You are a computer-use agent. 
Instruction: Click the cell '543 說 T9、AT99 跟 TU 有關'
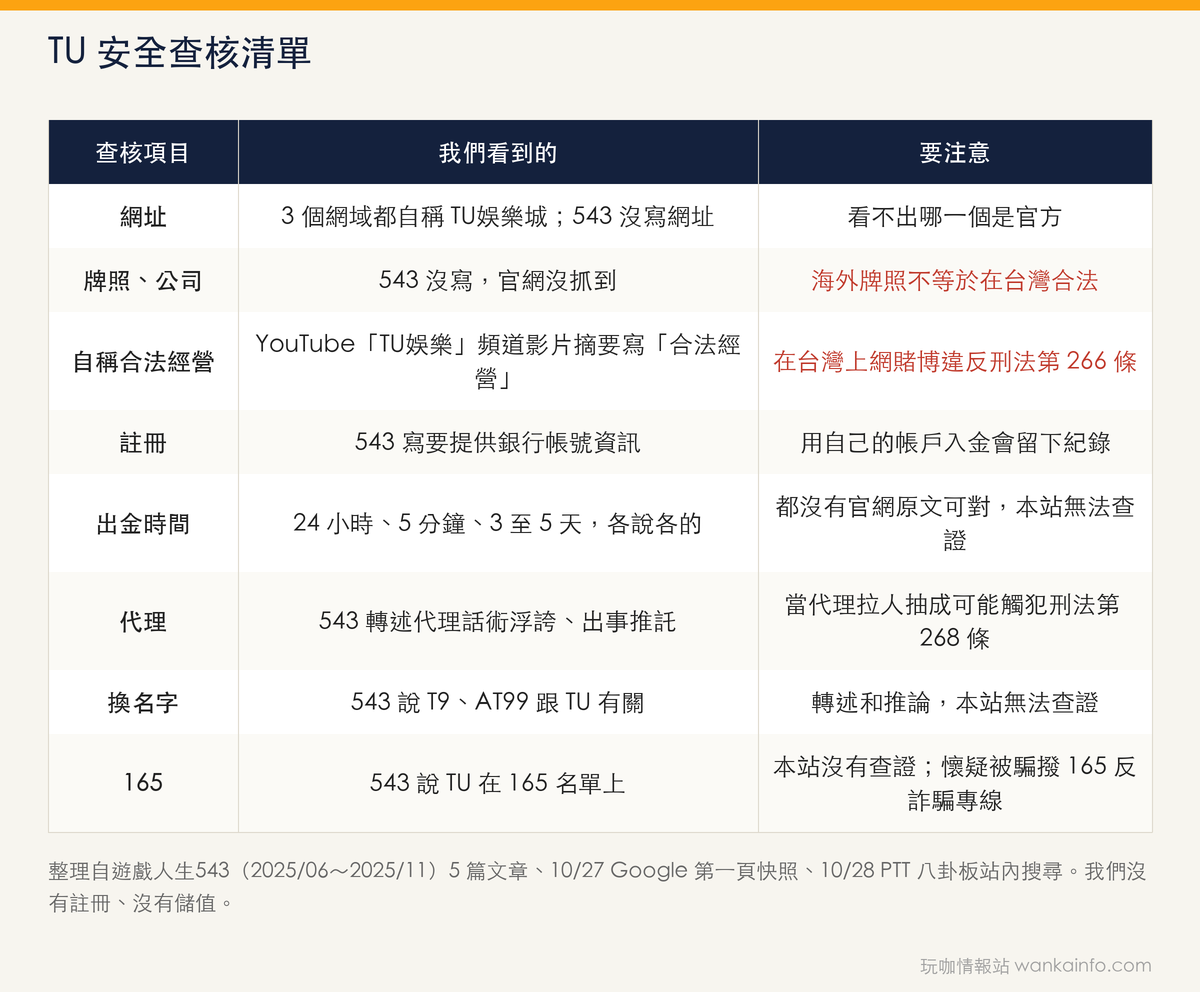point(498,702)
